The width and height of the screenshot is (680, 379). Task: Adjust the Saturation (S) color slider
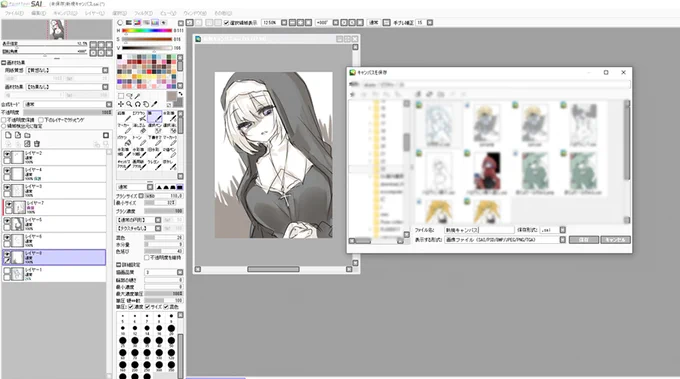pos(147,39)
